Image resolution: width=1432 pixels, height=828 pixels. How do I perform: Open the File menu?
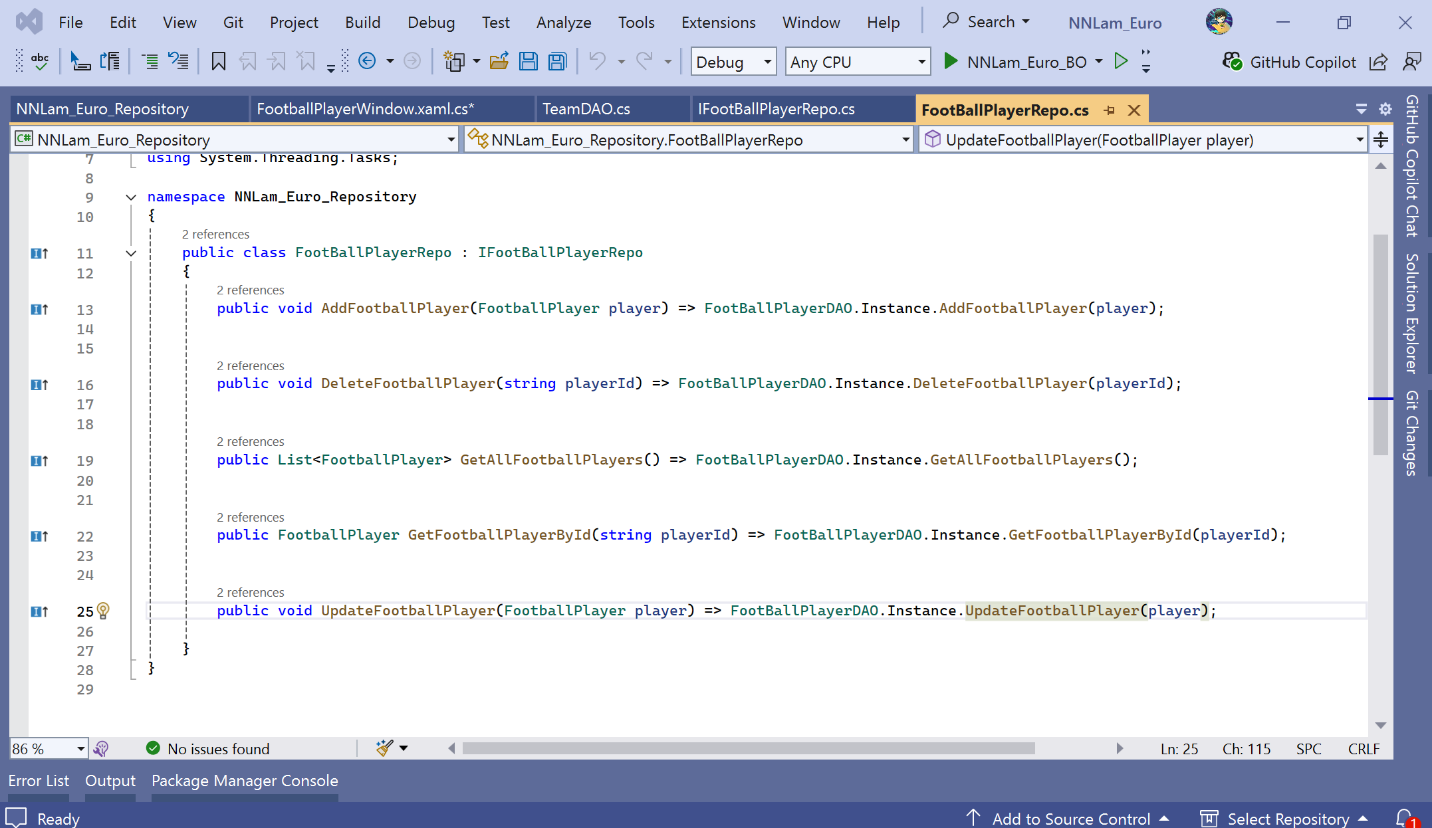click(x=71, y=22)
